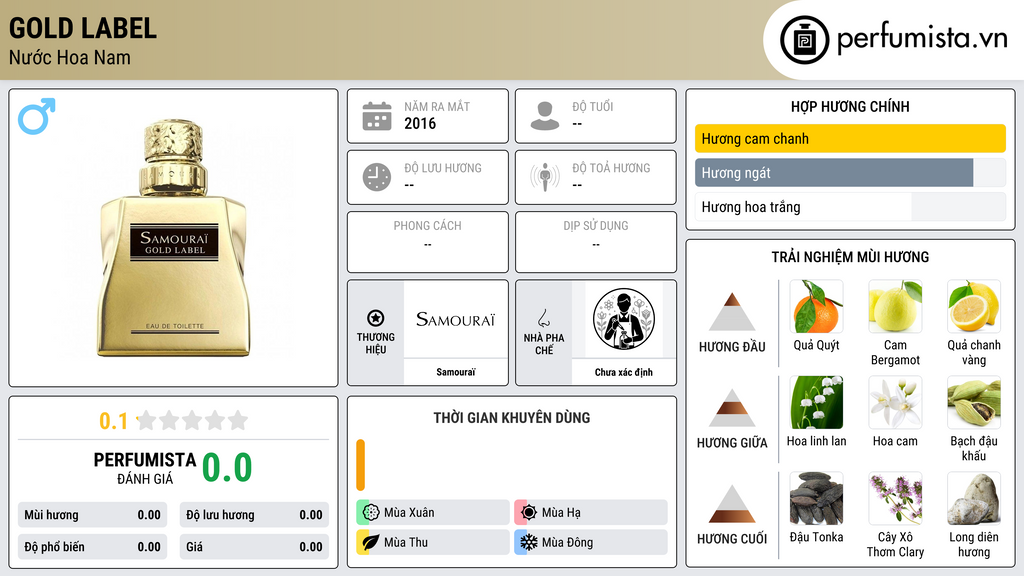The width and height of the screenshot is (1024, 576).
Task: Click the Mùa Đông season pill
Action: pyautogui.click(x=591, y=542)
